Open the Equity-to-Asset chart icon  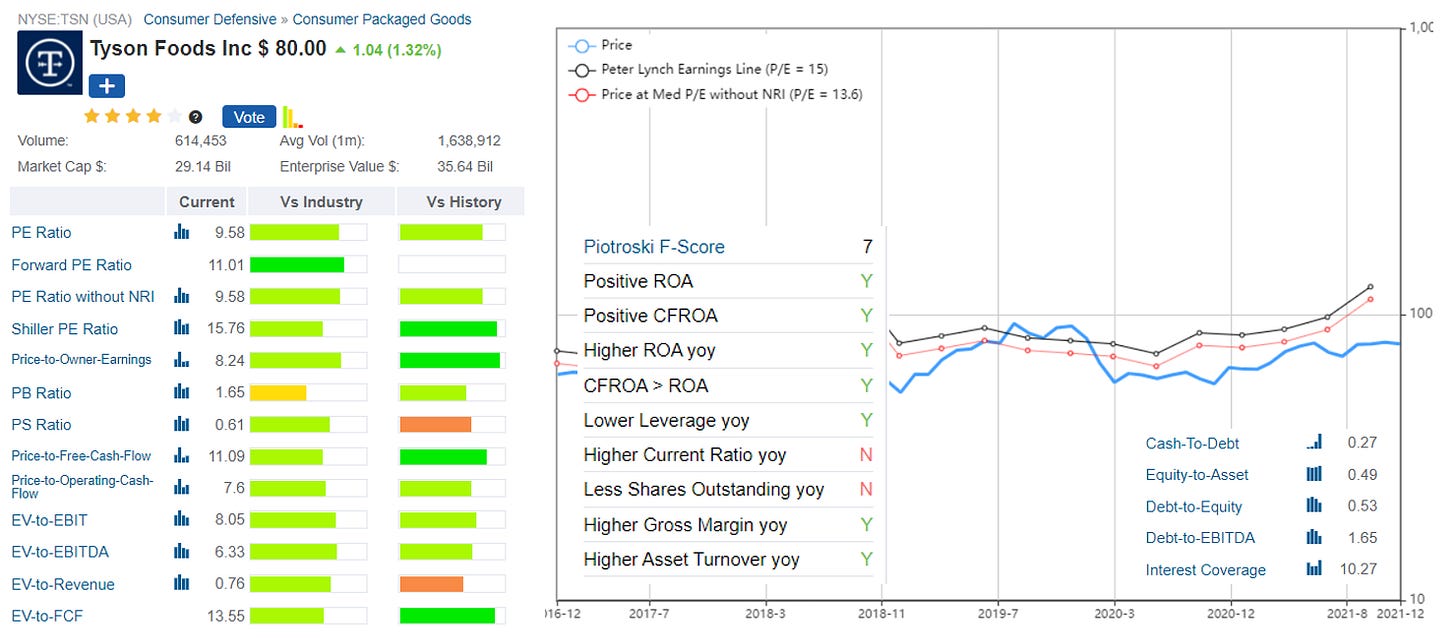[x=1314, y=474]
